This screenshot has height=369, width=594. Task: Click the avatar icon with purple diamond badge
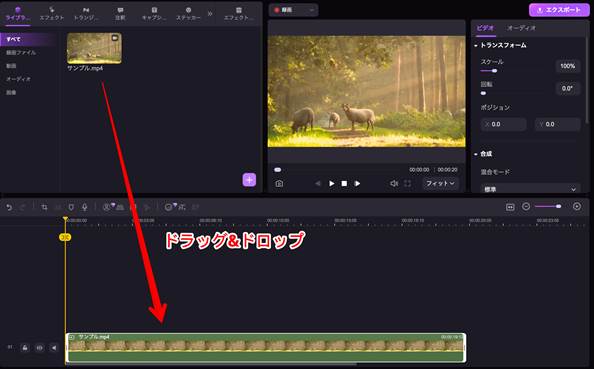(x=108, y=207)
